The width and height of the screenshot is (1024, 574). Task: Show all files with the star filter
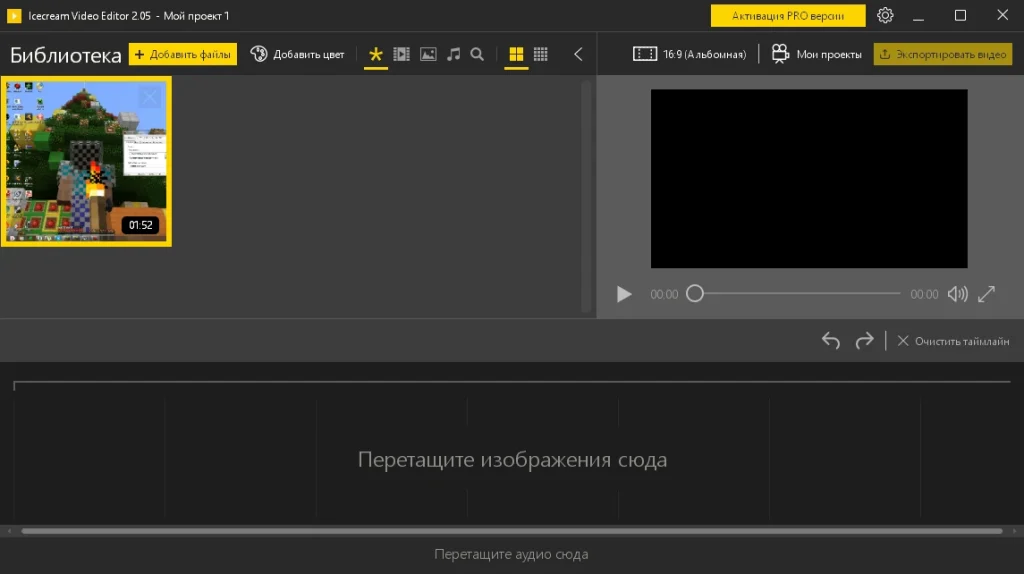tap(376, 54)
